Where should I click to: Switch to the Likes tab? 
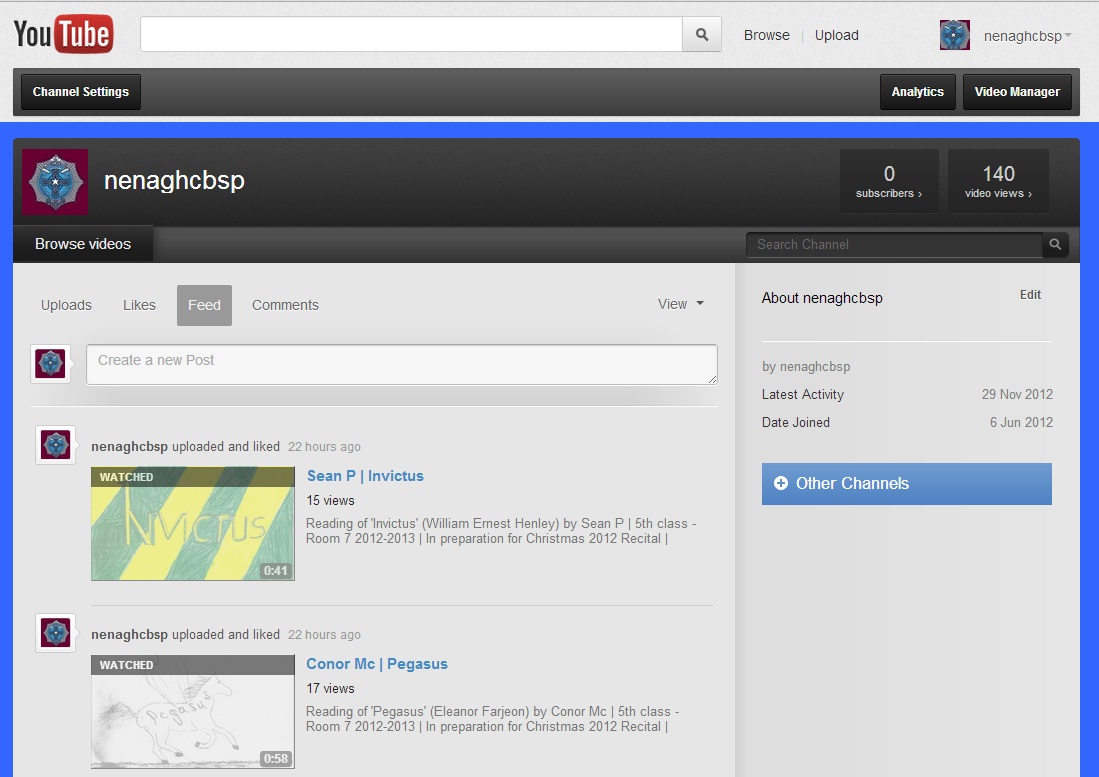click(x=139, y=305)
